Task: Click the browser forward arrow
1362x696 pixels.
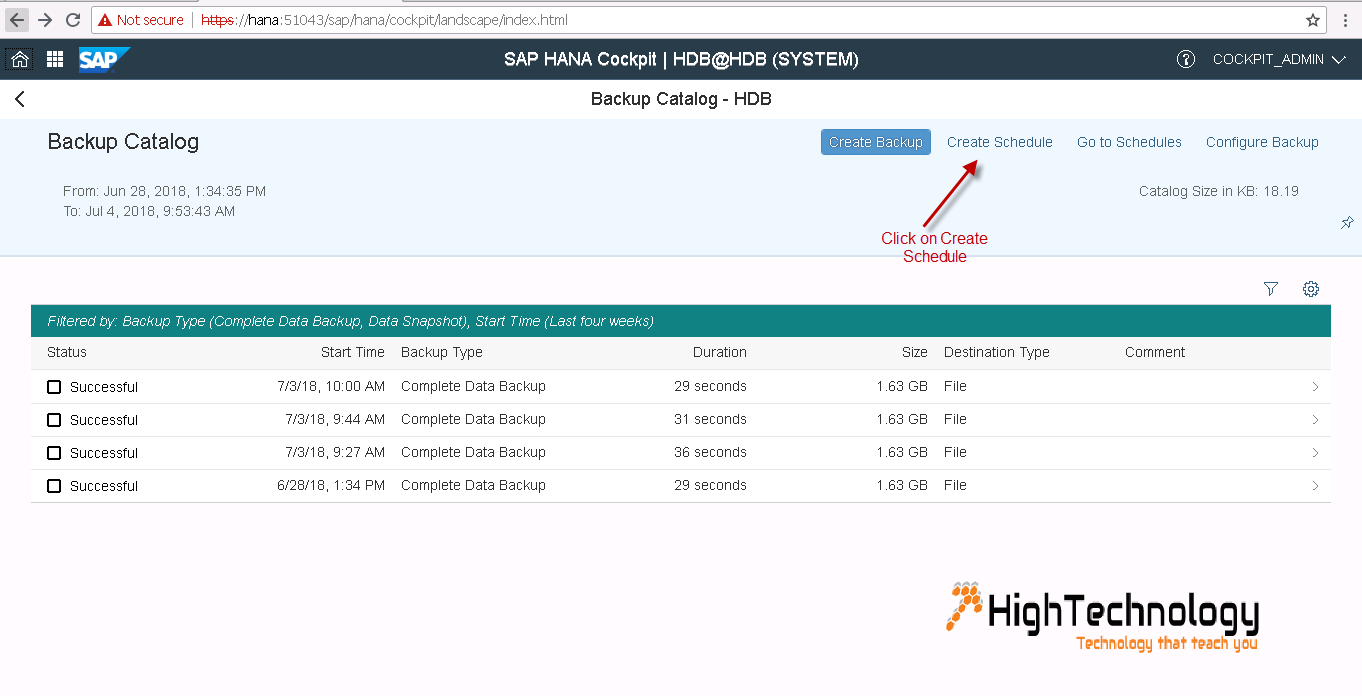Action: point(45,20)
